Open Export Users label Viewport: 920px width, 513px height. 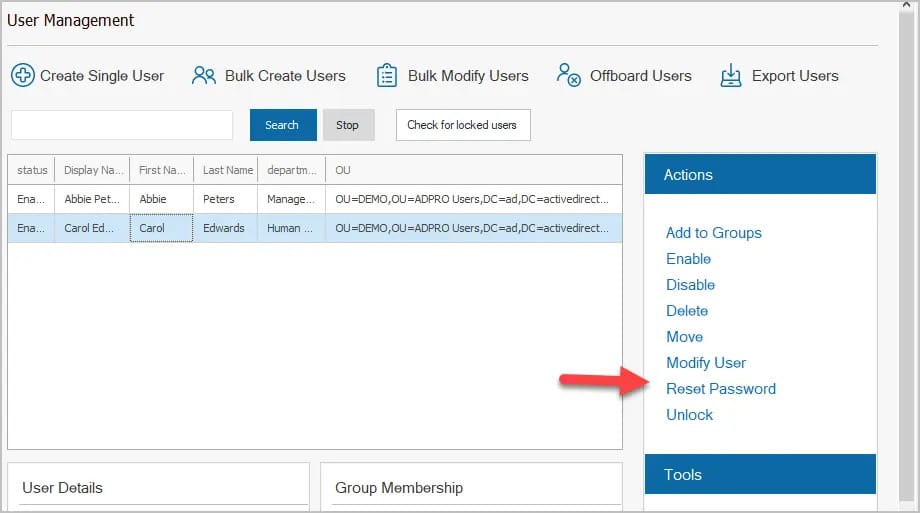pos(795,76)
